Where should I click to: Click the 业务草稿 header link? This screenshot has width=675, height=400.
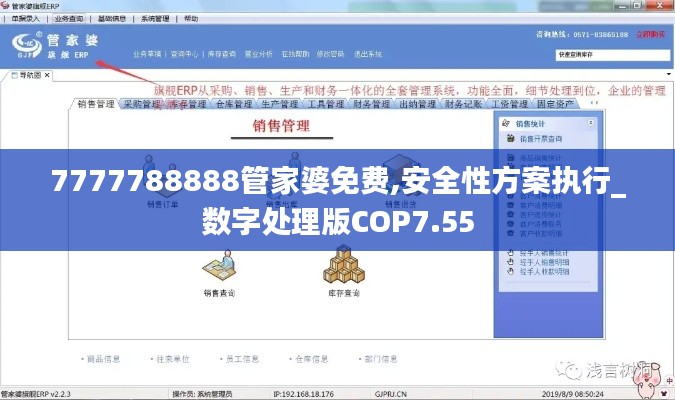click(147, 54)
